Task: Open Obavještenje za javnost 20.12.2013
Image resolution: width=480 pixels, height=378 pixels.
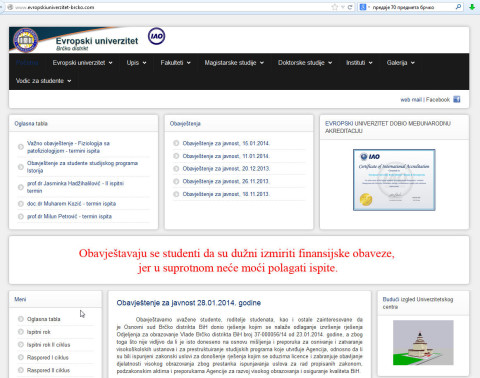Action: pyautogui.click(x=226, y=169)
